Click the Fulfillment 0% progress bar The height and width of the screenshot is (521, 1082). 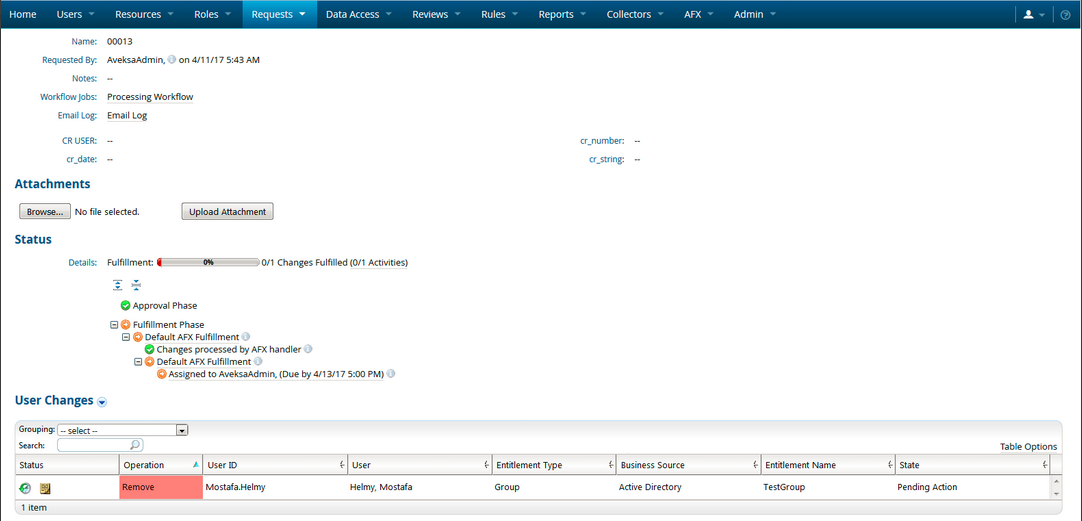[x=208, y=263]
